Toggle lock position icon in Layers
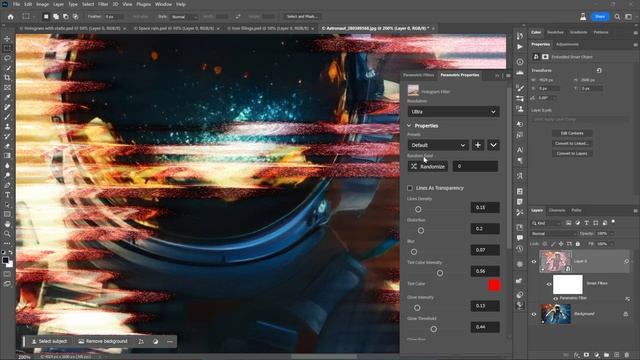This screenshot has width=640, height=360. 561,244
